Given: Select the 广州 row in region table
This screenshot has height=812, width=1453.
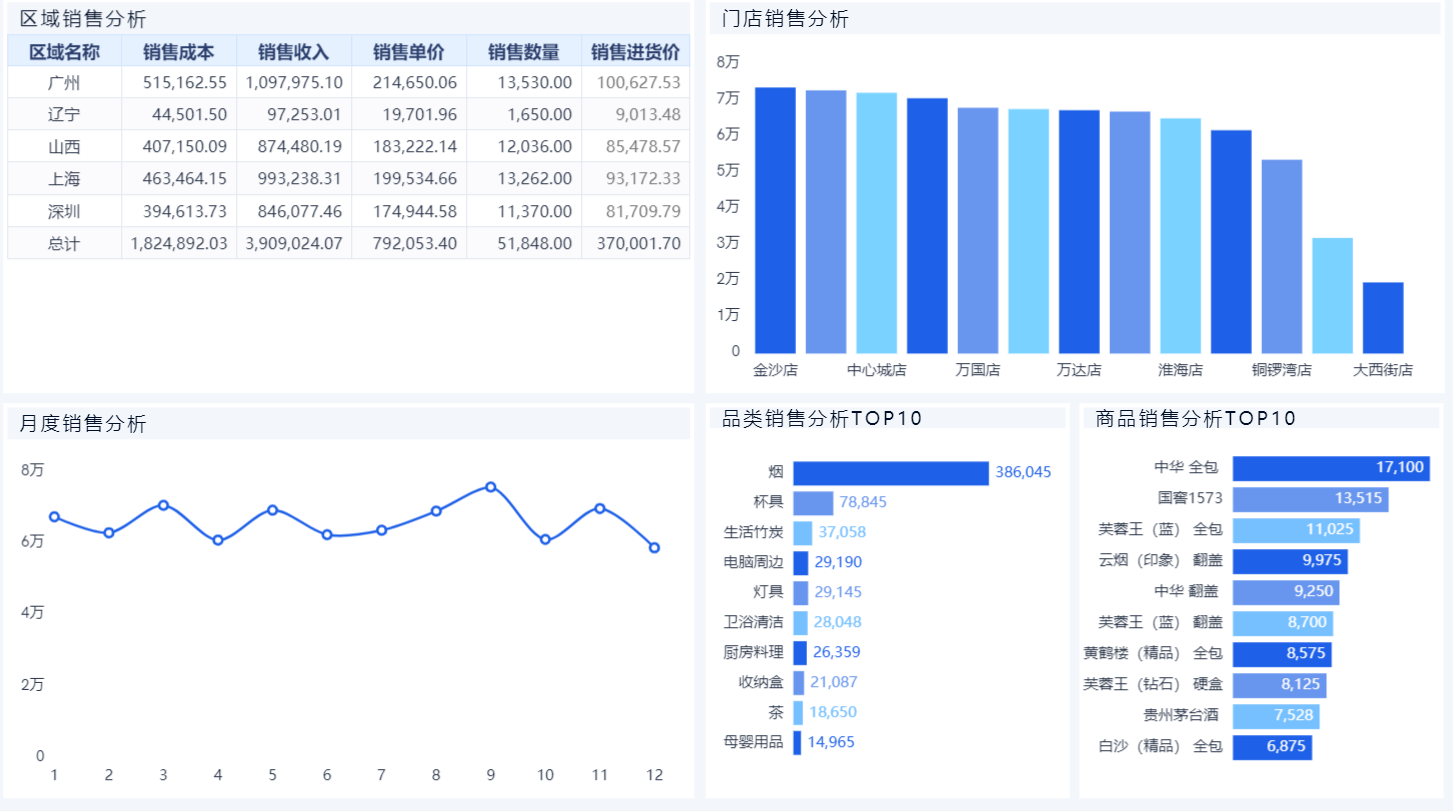Looking at the screenshot, I should pyautogui.click(x=64, y=83).
